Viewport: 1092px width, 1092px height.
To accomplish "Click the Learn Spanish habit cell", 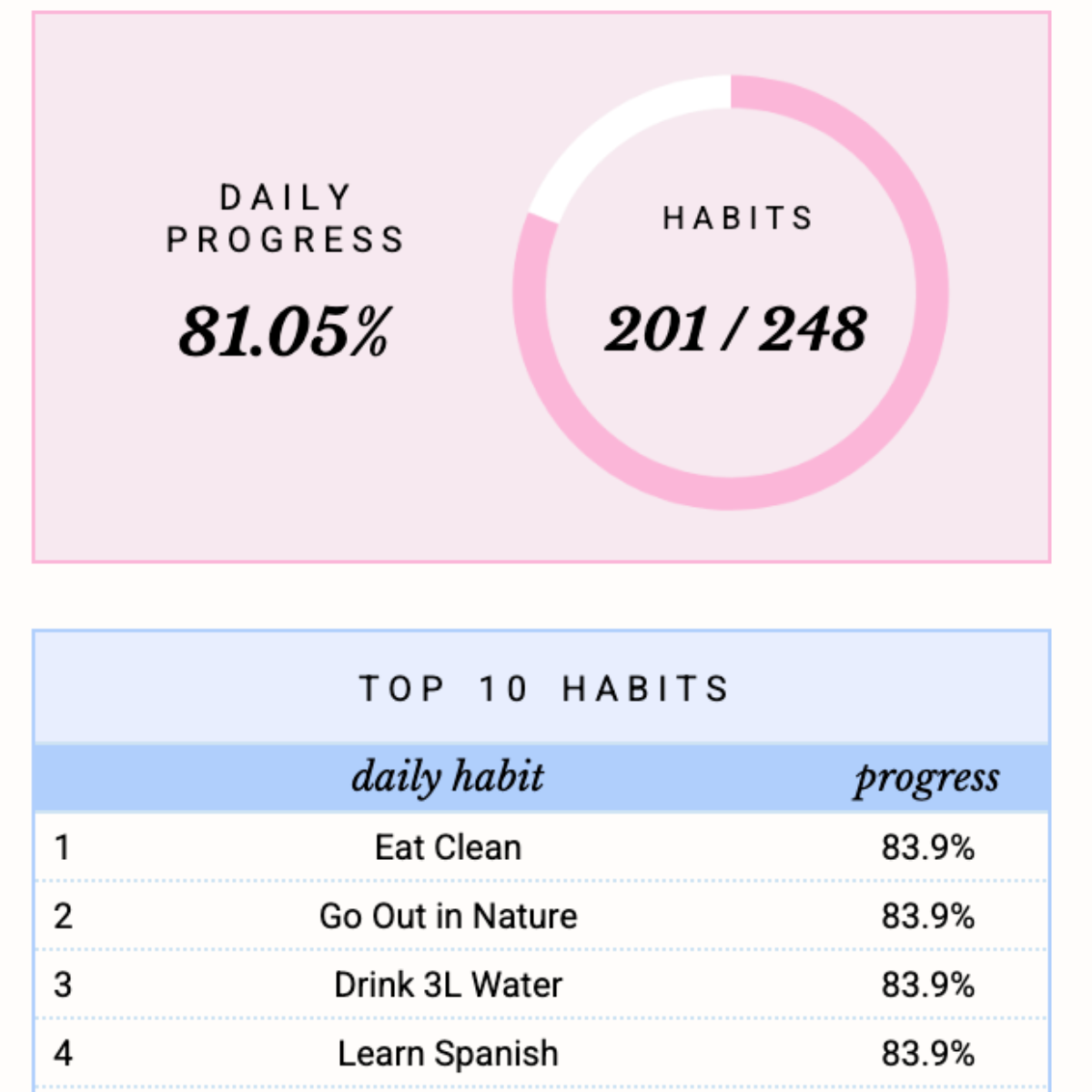I will point(448,1054).
